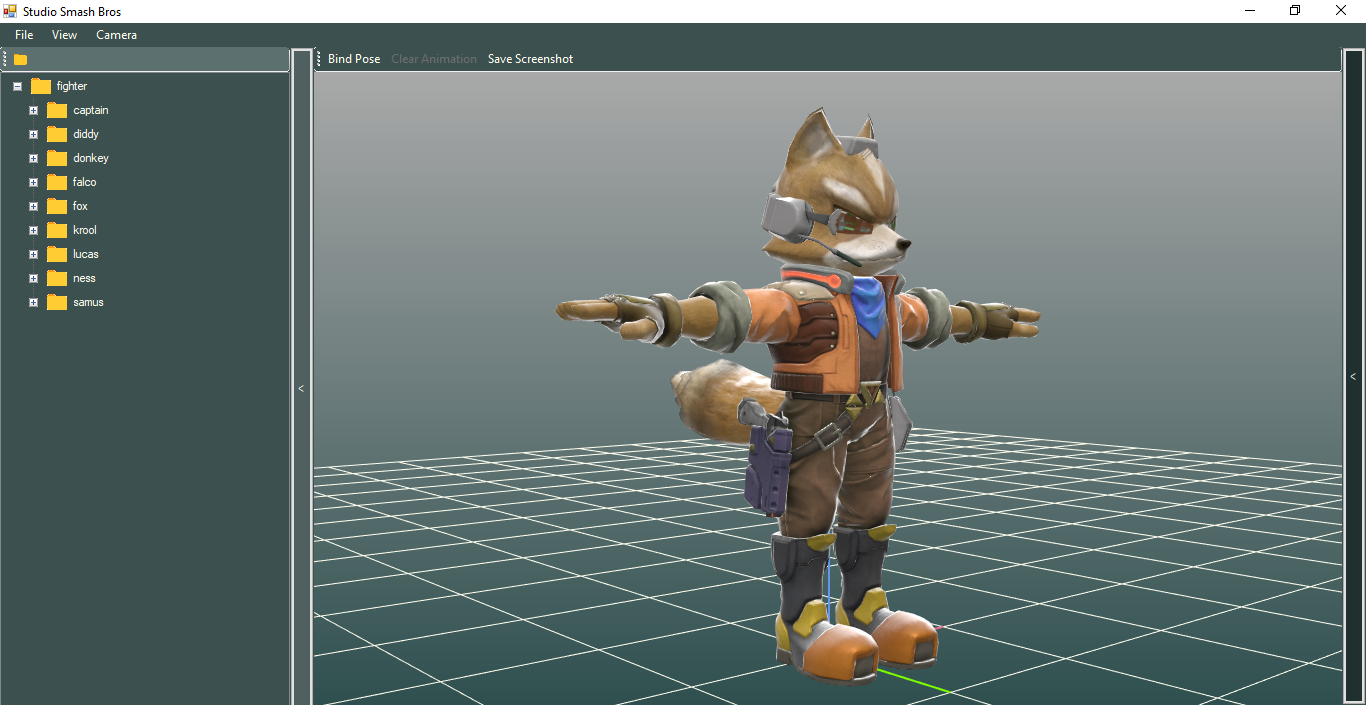Expand the falco folder node

pos(33,182)
